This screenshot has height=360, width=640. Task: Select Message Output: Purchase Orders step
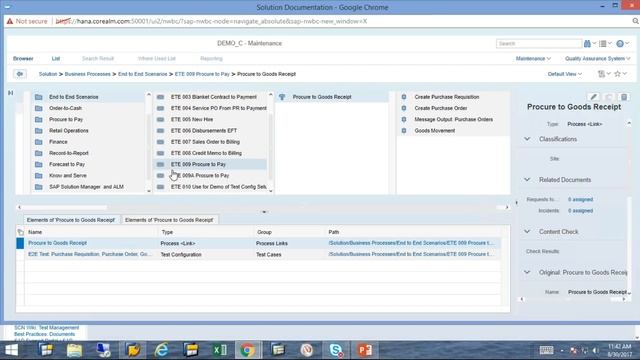453,119
